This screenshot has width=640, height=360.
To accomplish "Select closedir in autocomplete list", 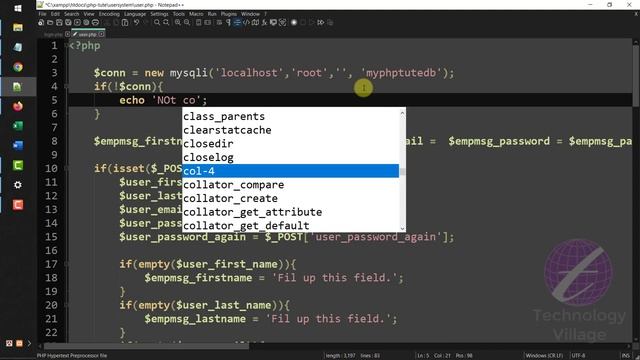I will [291, 144].
